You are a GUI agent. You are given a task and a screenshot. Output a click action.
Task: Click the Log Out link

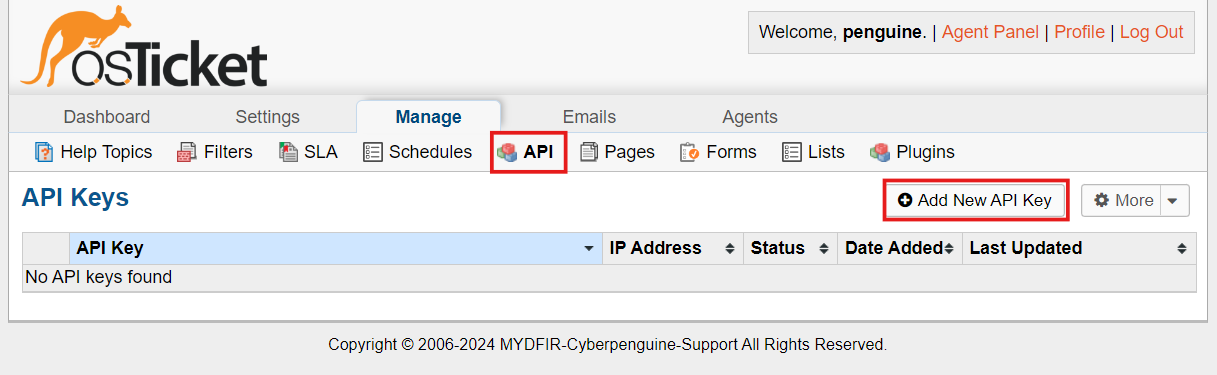tap(1151, 32)
